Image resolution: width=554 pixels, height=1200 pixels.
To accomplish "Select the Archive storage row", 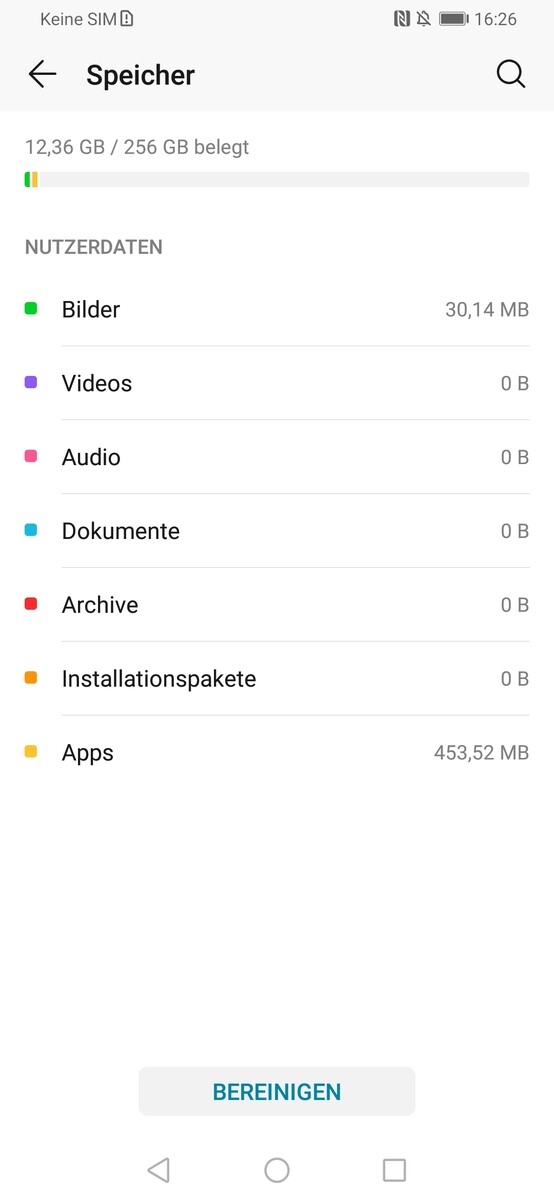I will [x=277, y=605].
